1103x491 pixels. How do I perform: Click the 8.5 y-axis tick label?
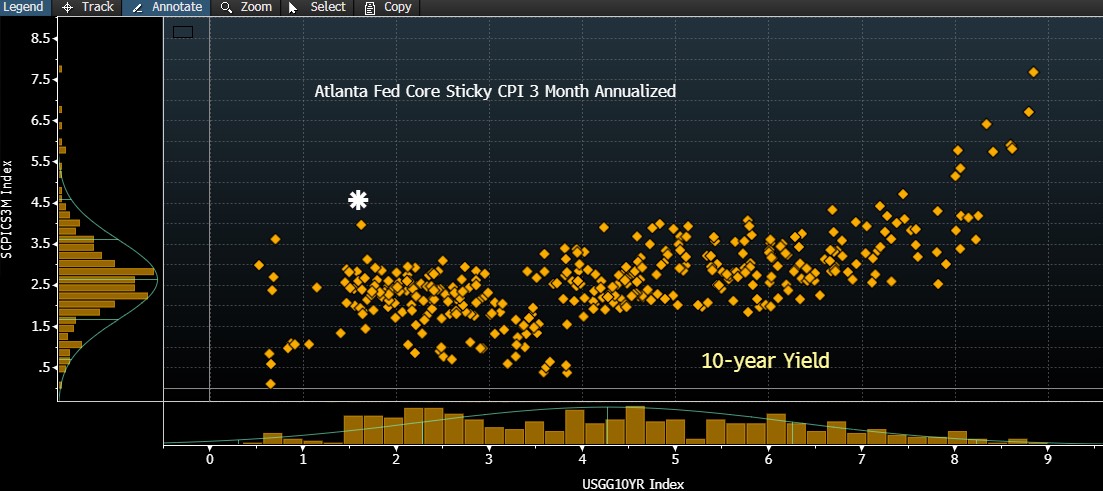40,39
